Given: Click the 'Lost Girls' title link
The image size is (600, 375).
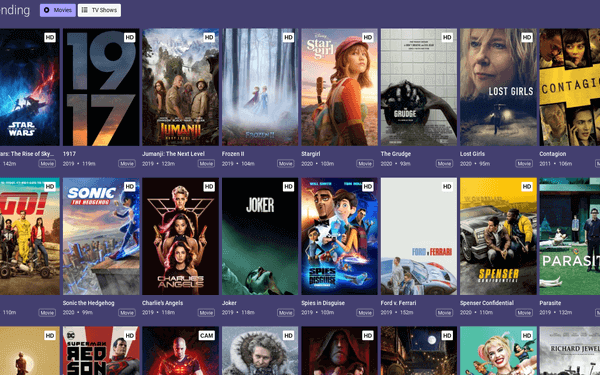Looking at the screenshot, I should 473,154.
